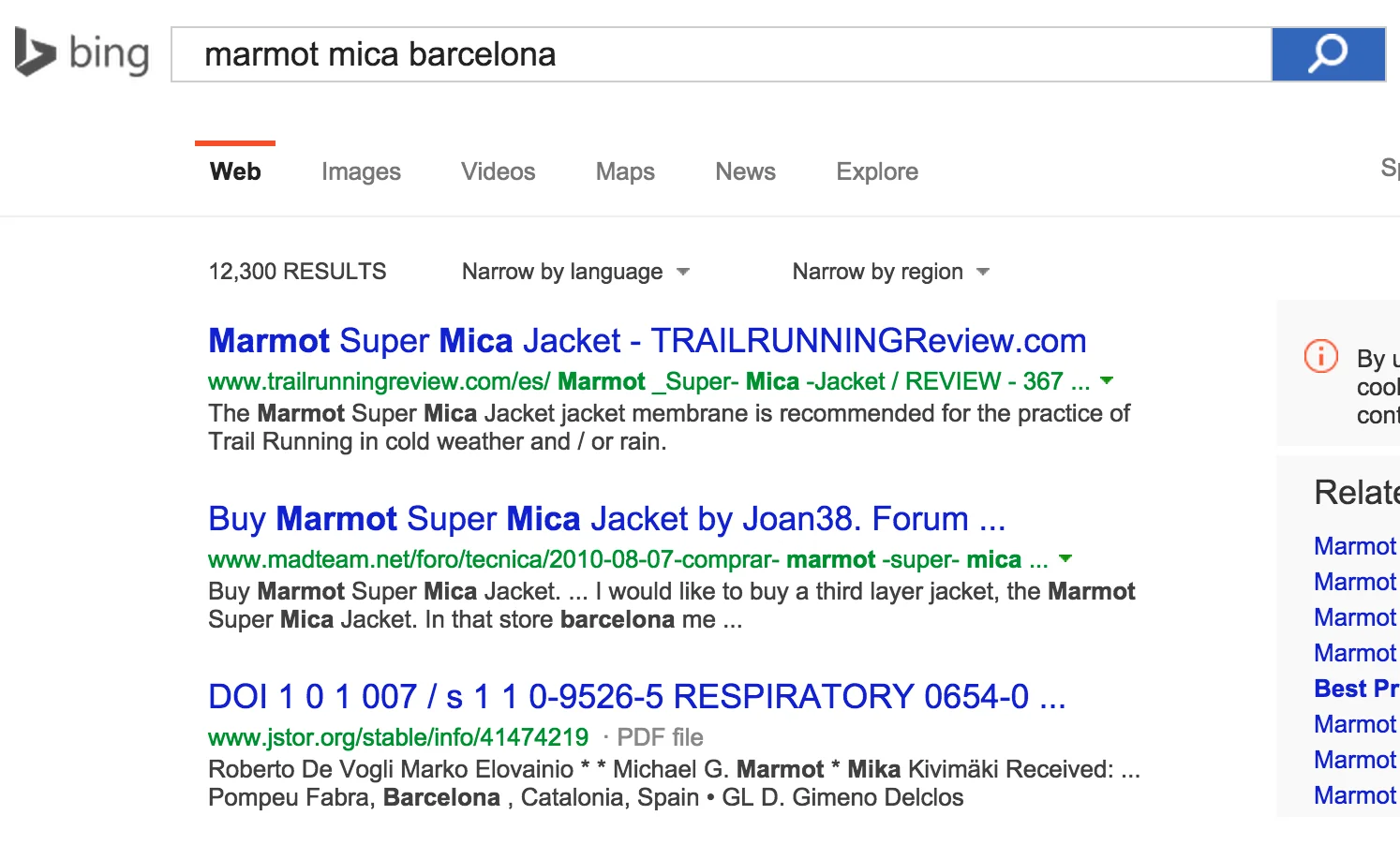Switch to the Images tab
Image resolution: width=1400 pixels, height=845 pixels.
click(360, 171)
